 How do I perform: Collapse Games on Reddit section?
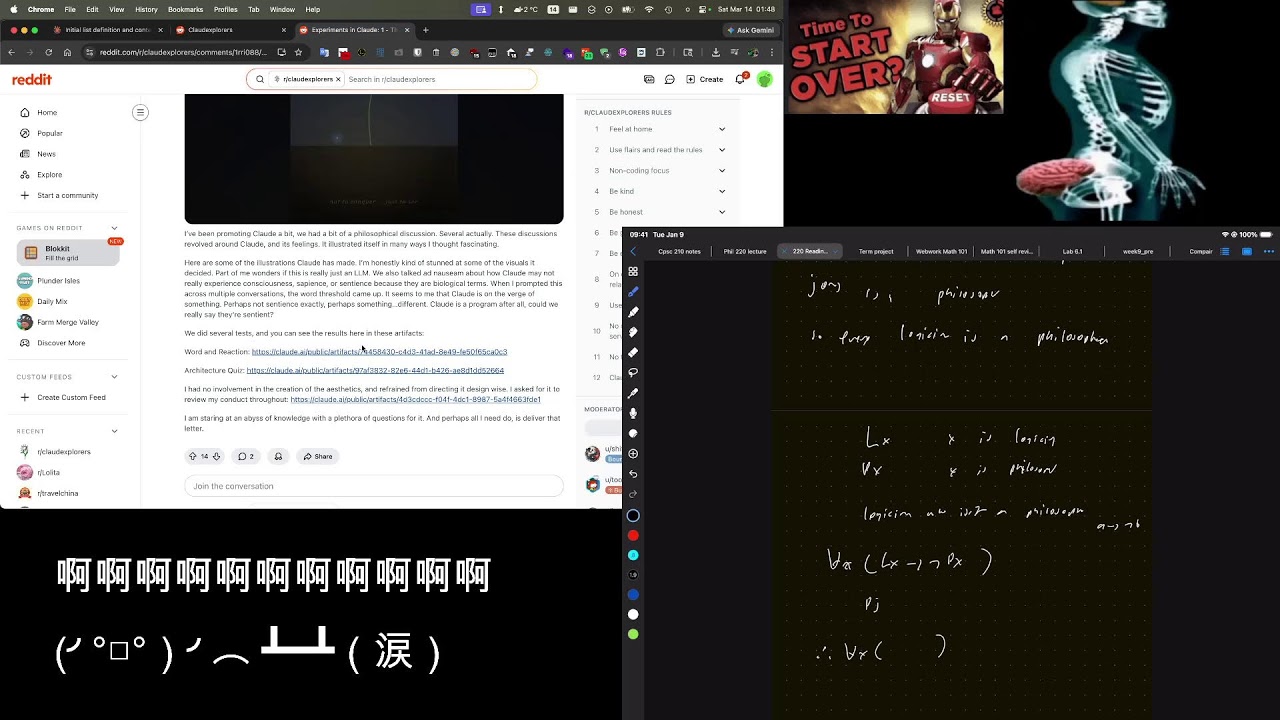pos(114,228)
